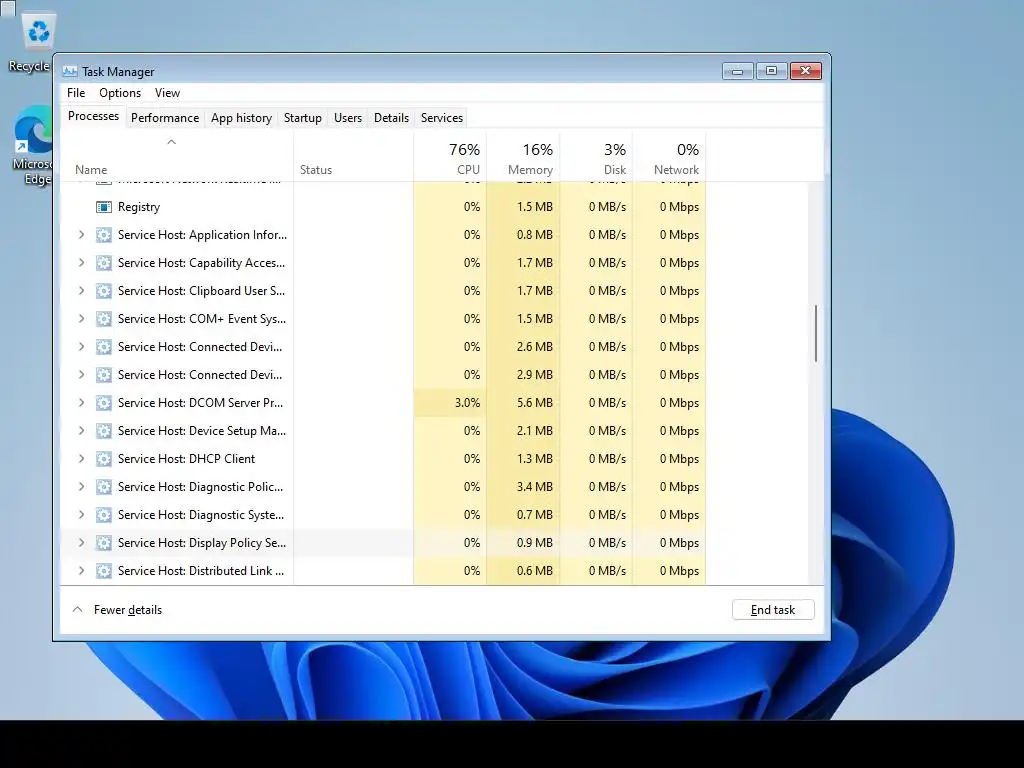The image size is (1024, 768).
Task: Click the End task button
Action: (x=773, y=610)
